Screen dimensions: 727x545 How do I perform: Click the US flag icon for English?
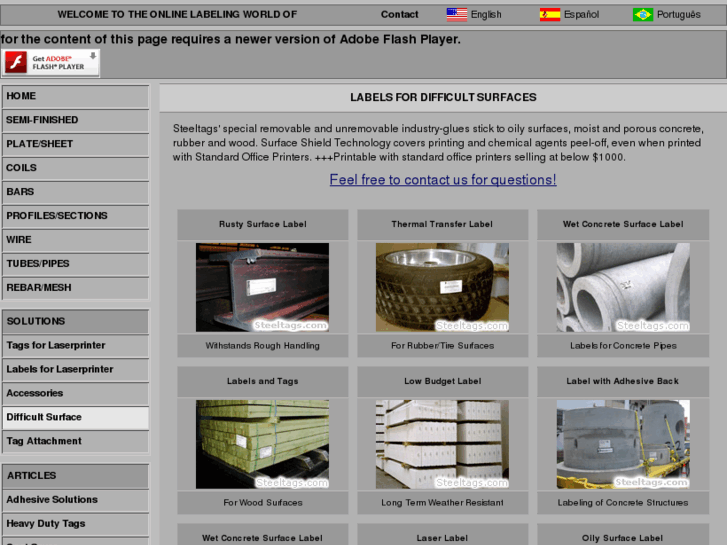457,15
